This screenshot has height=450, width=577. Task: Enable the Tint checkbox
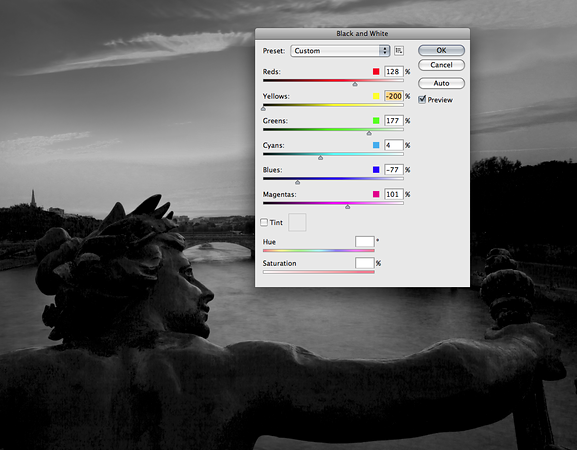[x=264, y=222]
